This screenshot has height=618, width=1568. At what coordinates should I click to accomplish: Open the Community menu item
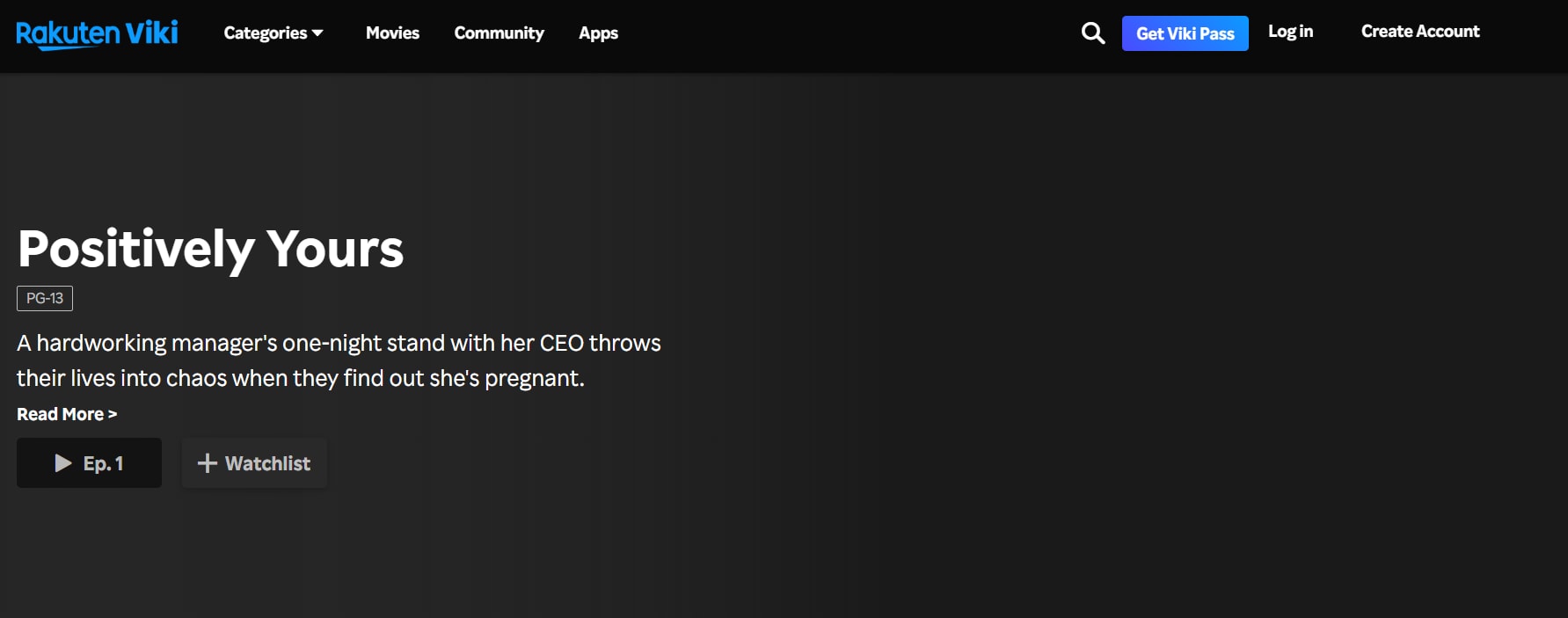click(x=499, y=33)
